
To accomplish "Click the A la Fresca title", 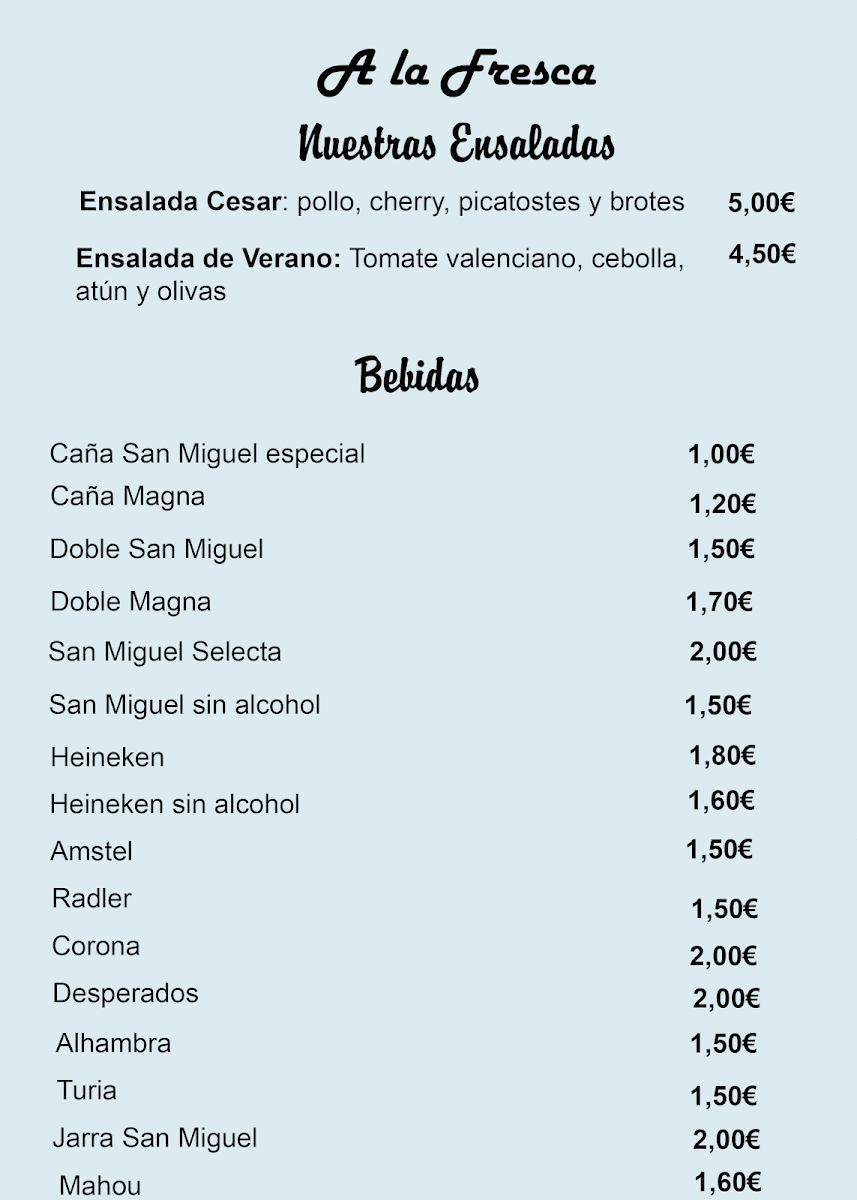I will [456, 74].
